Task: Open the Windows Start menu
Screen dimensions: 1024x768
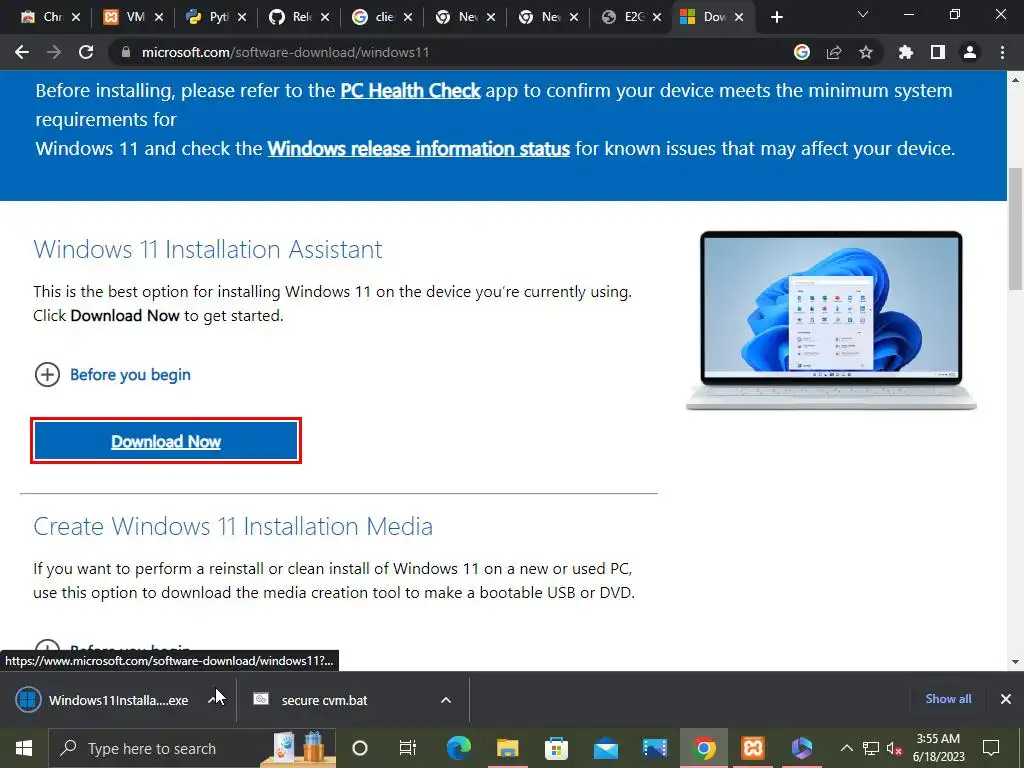Action: [x=24, y=748]
